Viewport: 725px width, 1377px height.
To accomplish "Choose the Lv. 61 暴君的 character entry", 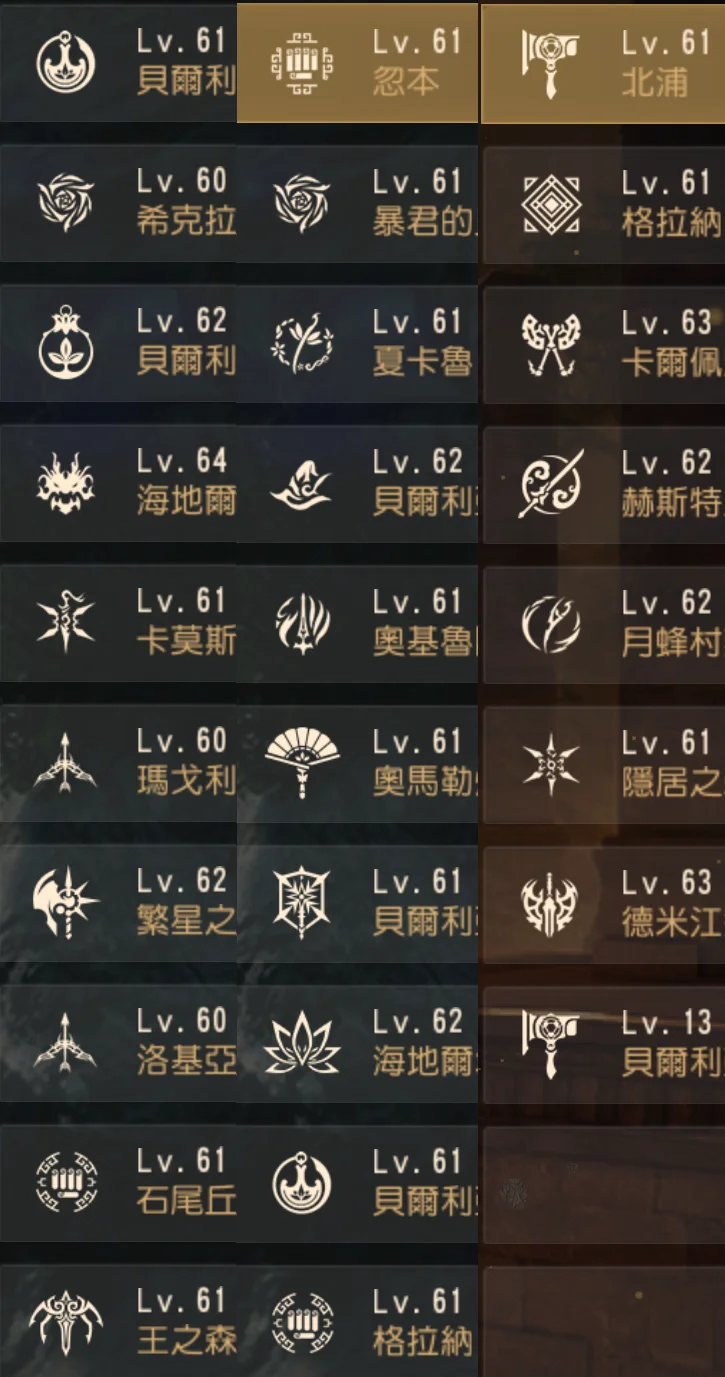I will pyautogui.click(x=357, y=204).
